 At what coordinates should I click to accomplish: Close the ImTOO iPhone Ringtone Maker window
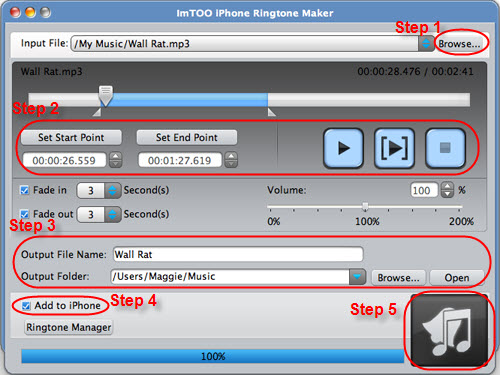coord(15,12)
